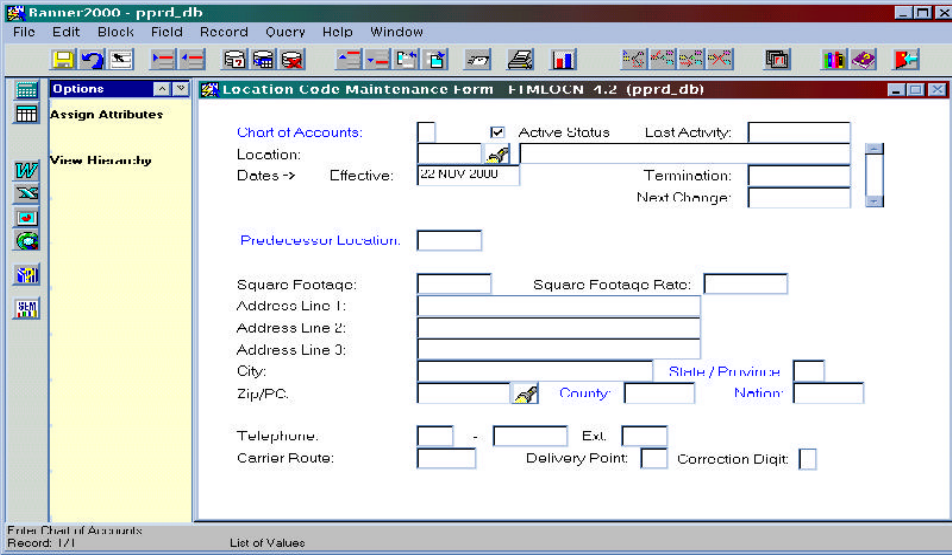Click the Effective date field showing 22 NOV 2000
Image resolution: width=952 pixels, height=555 pixels.
click(x=468, y=175)
